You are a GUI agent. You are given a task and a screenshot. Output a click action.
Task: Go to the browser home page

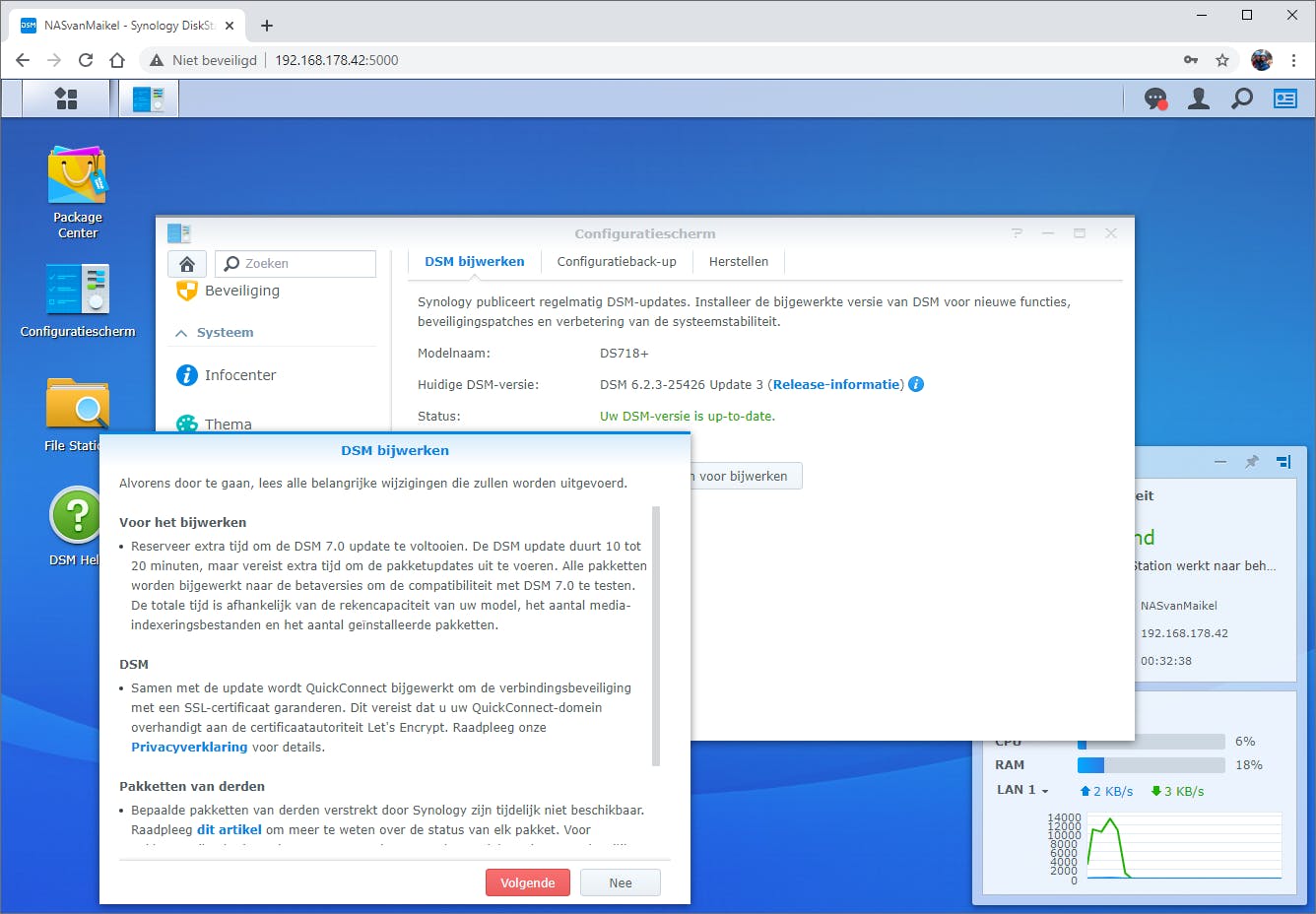pos(117,60)
